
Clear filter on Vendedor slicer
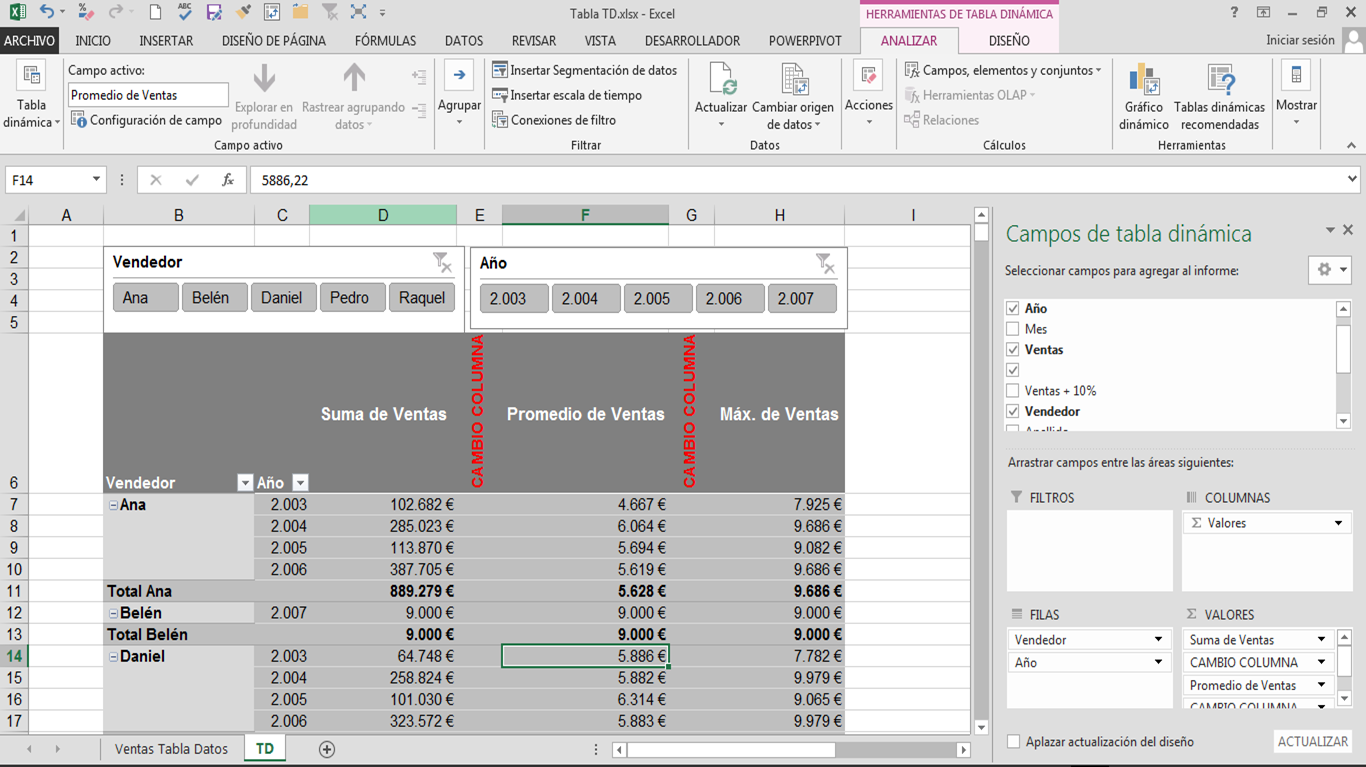point(442,263)
